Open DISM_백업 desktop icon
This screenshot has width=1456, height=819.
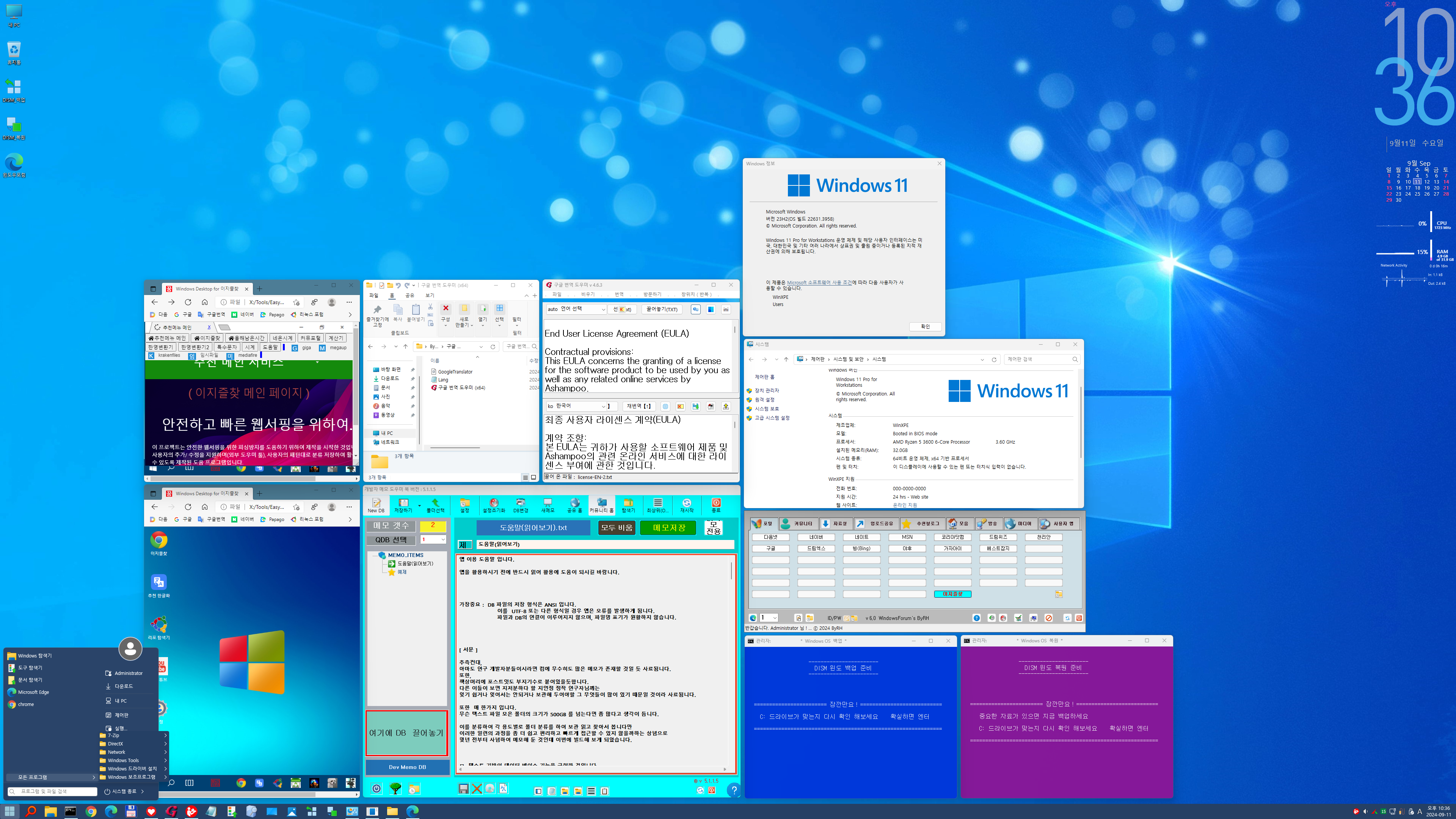click(14, 91)
